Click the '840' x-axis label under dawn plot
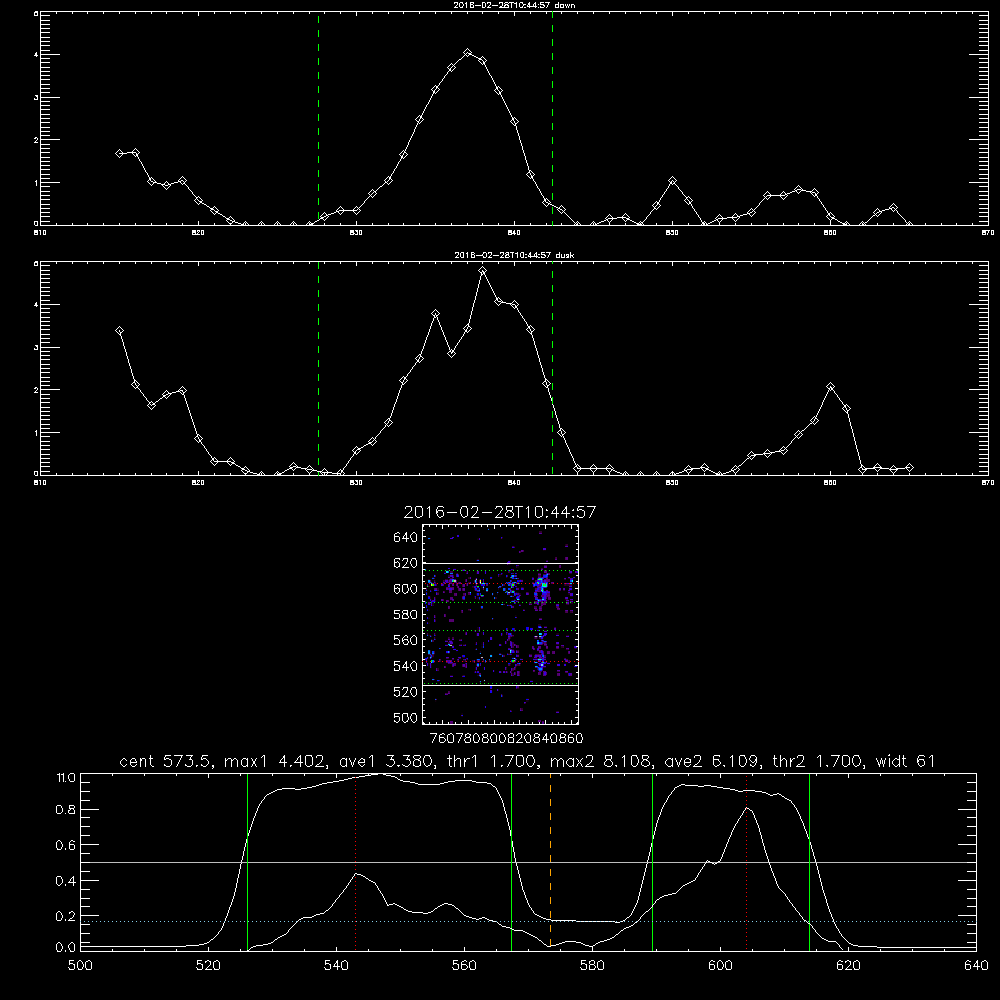 point(515,233)
